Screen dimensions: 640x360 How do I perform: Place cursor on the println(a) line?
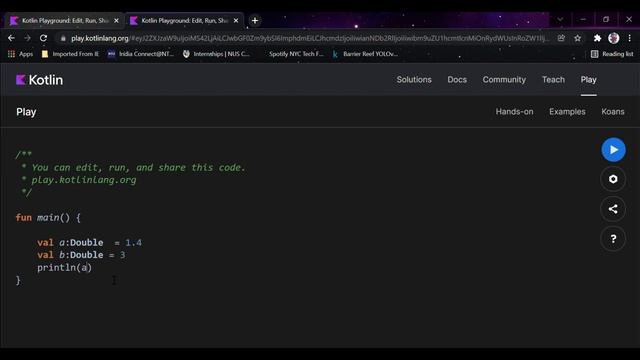click(x=64, y=268)
